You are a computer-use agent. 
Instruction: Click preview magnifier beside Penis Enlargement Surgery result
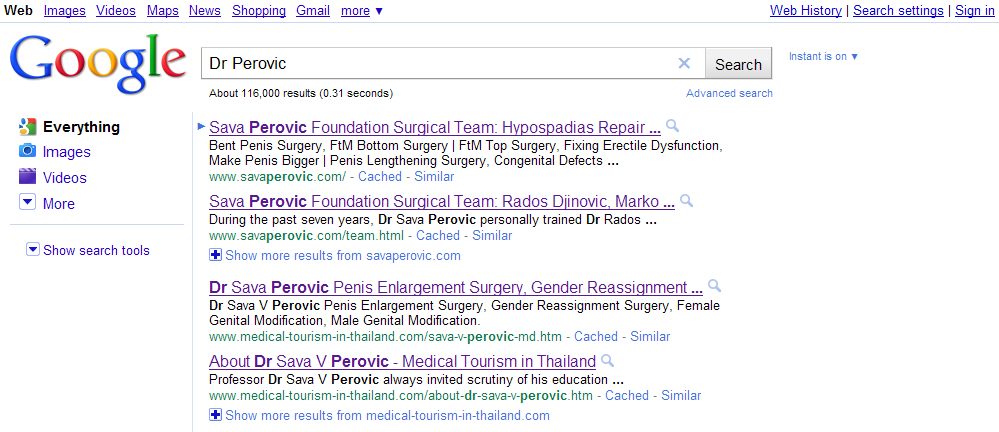[714, 287]
